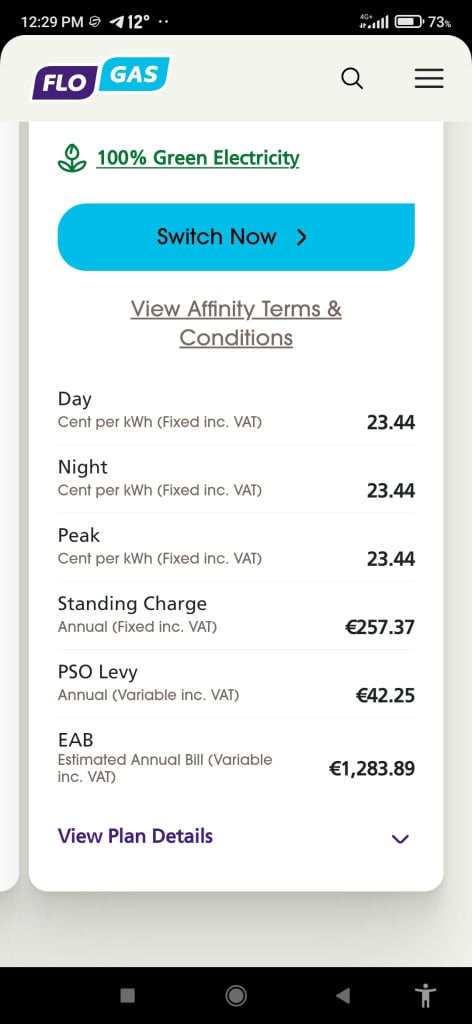Tap the accessibility figure icon
The width and height of the screenshot is (472, 1024).
(426, 995)
